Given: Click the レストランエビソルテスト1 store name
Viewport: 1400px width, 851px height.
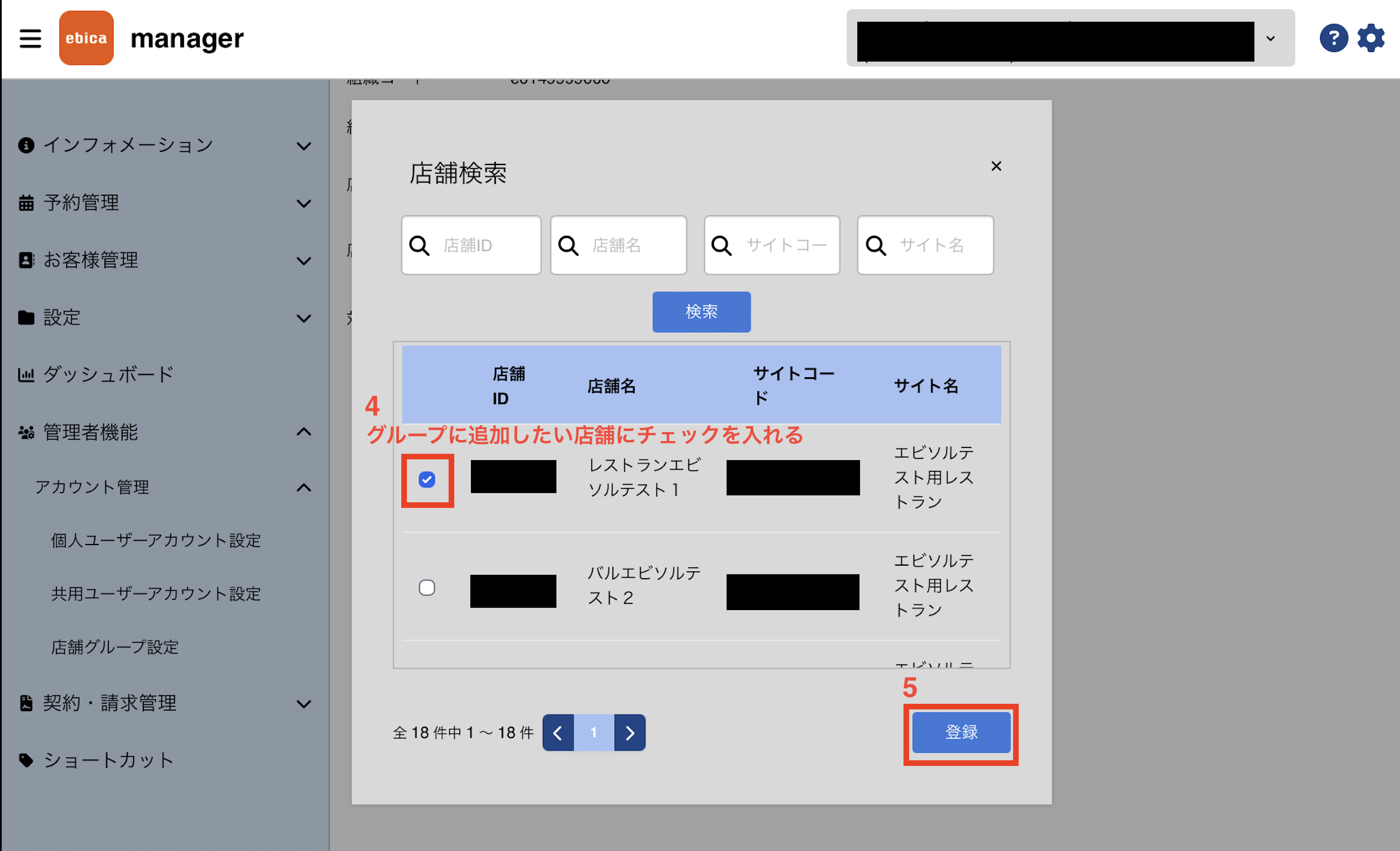Looking at the screenshot, I should pyautogui.click(x=644, y=478).
